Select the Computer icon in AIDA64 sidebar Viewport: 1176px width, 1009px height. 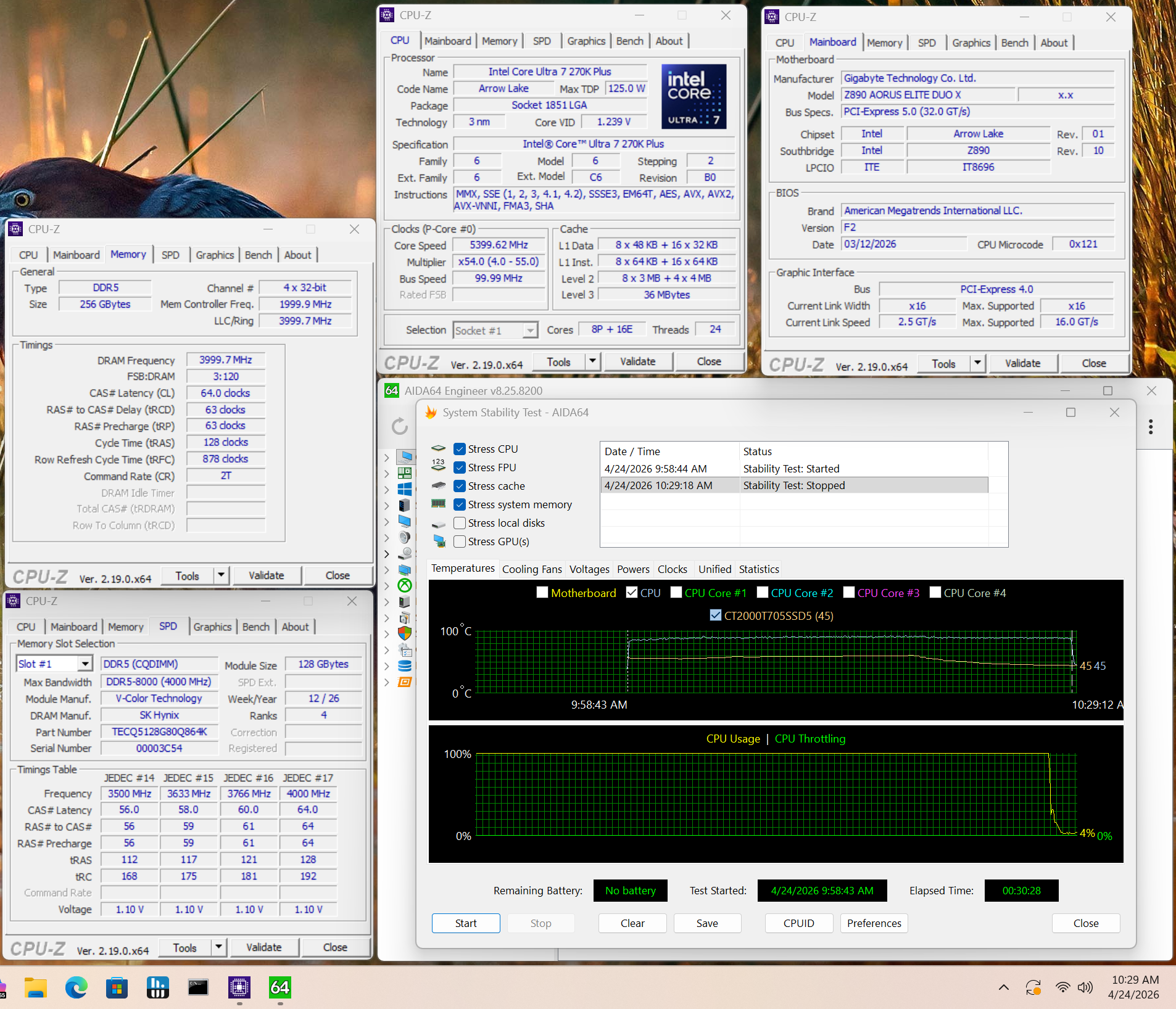405,457
